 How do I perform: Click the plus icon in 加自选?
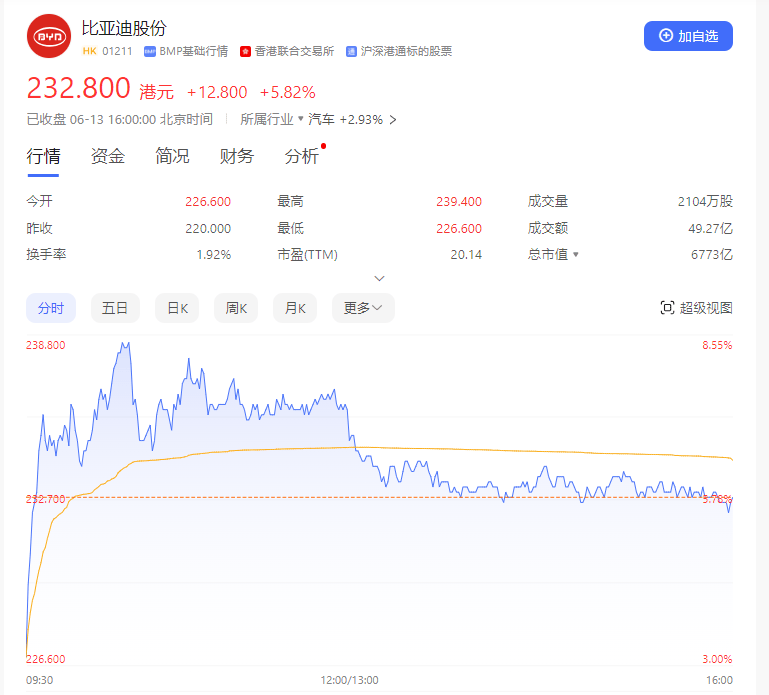pyautogui.click(x=666, y=36)
